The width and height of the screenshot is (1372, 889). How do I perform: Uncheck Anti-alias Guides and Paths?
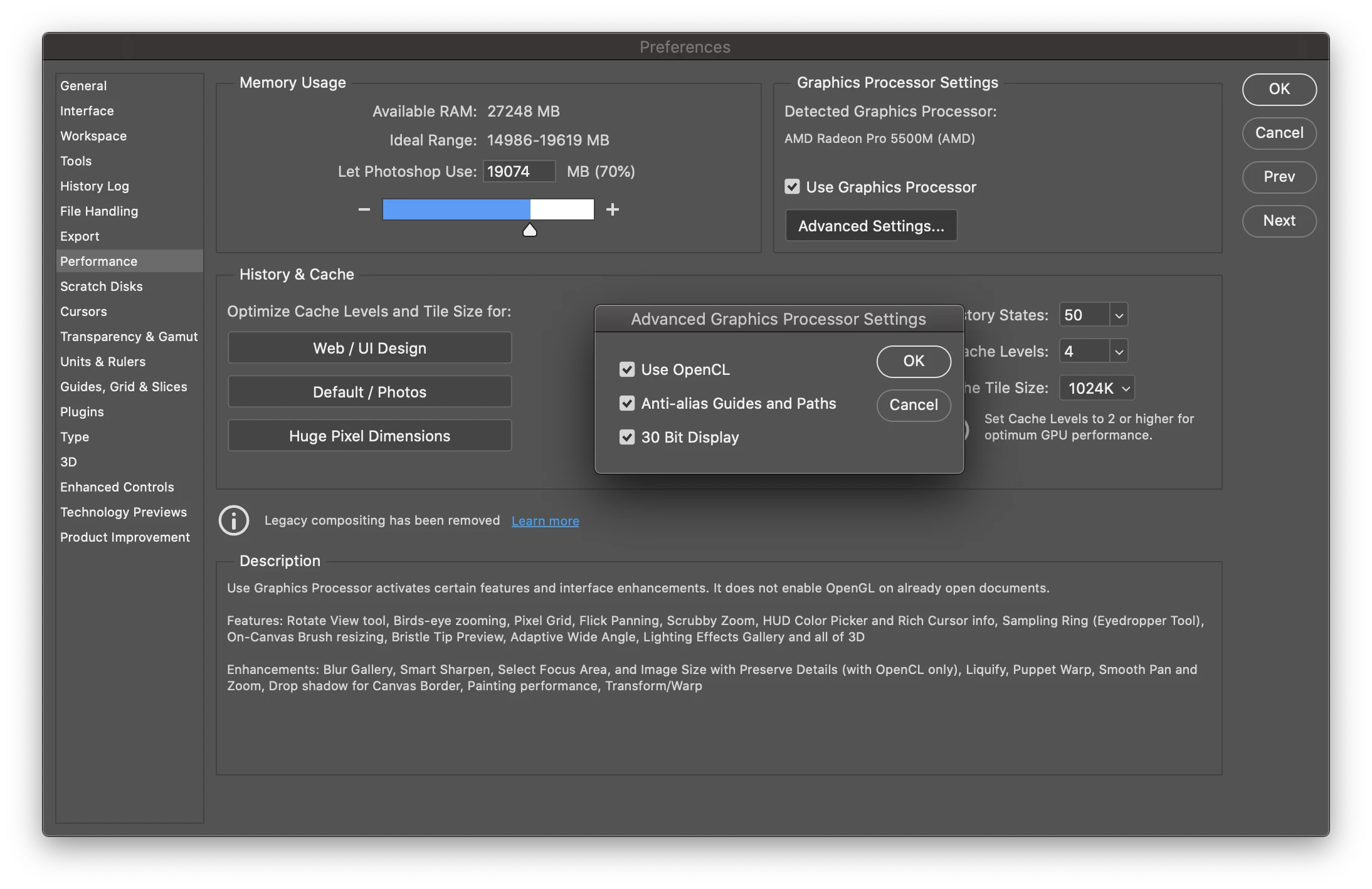click(627, 404)
